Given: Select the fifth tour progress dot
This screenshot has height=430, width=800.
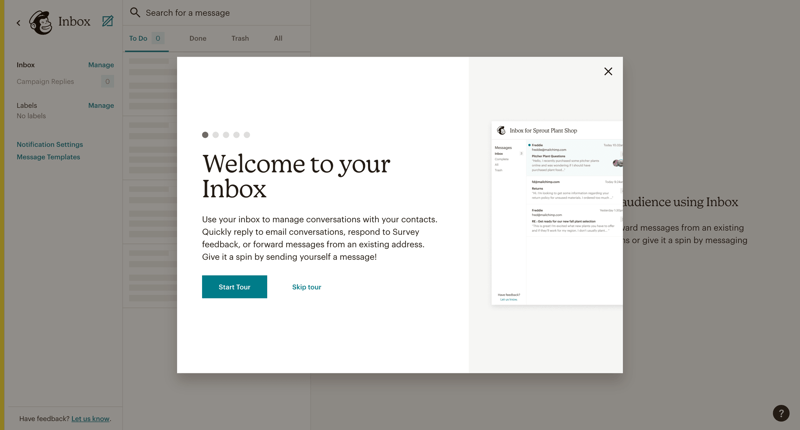Looking at the screenshot, I should (247, 135).
